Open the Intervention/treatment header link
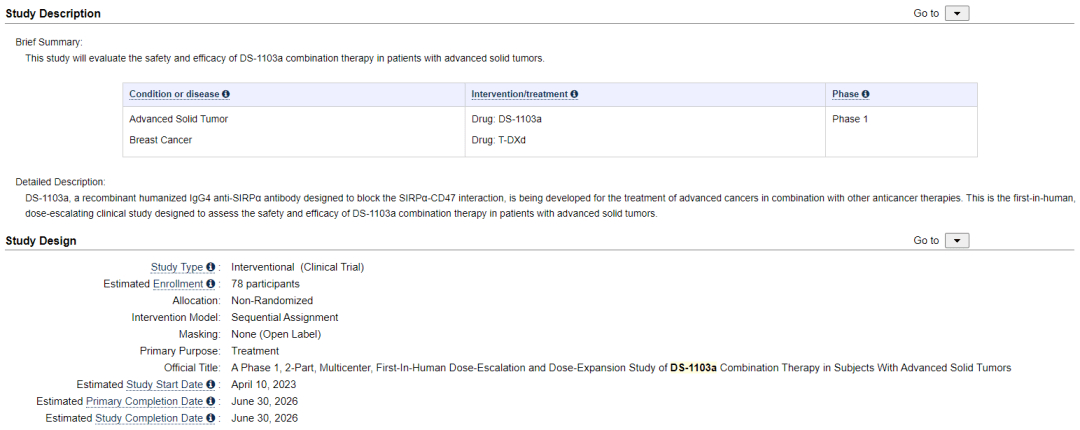The width and height of the screenshot is (1080, 430). tap(519, 94)
